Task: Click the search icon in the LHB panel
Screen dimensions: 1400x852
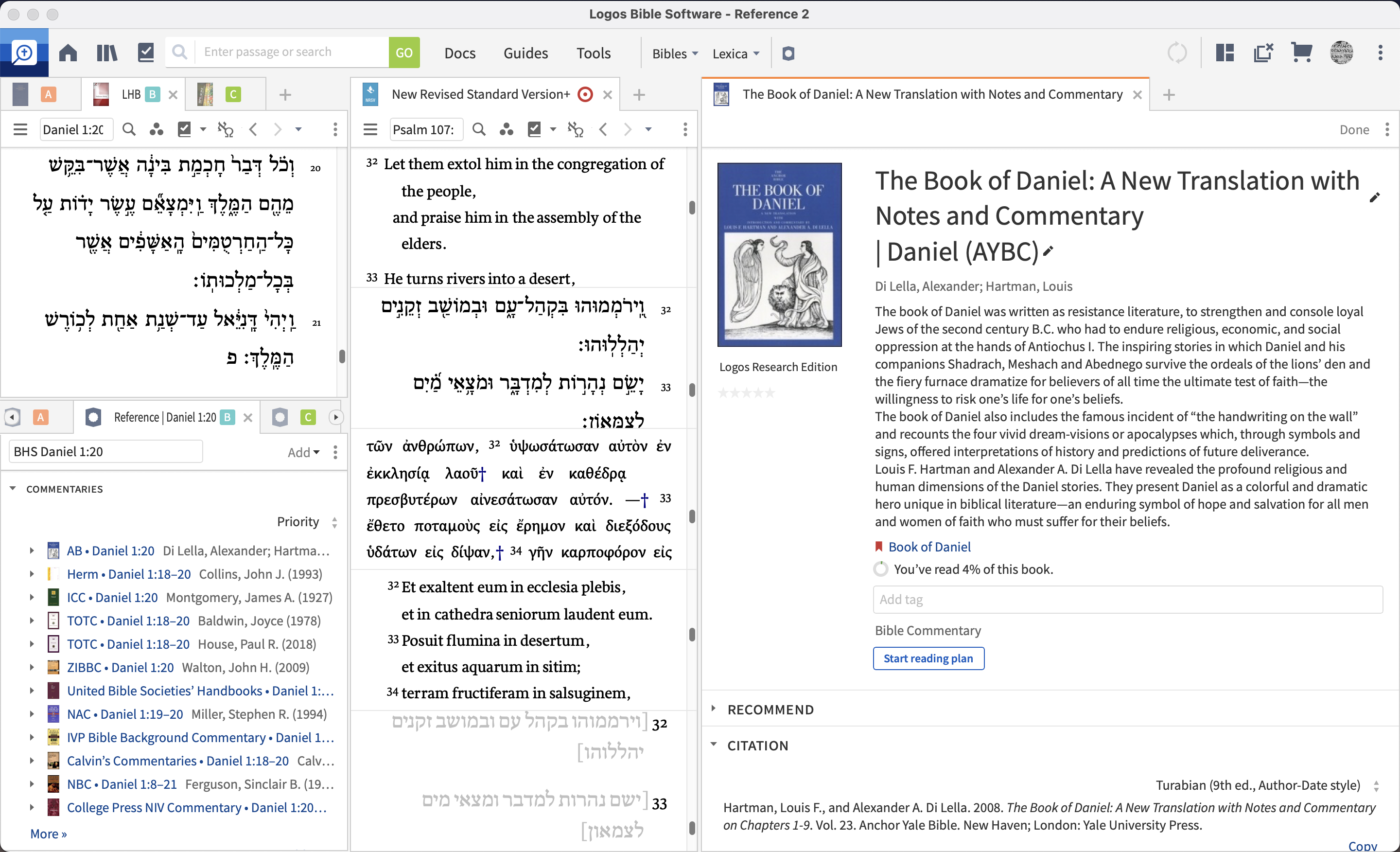Action: tap(129, 129)
